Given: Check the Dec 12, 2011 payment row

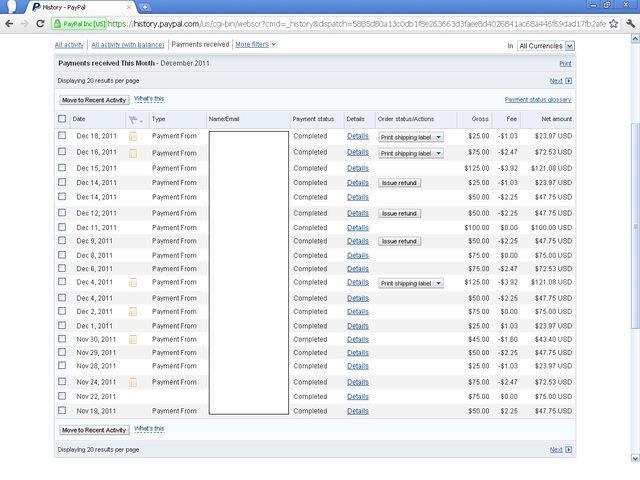Looking at the screenshot, I should point(62,213).
